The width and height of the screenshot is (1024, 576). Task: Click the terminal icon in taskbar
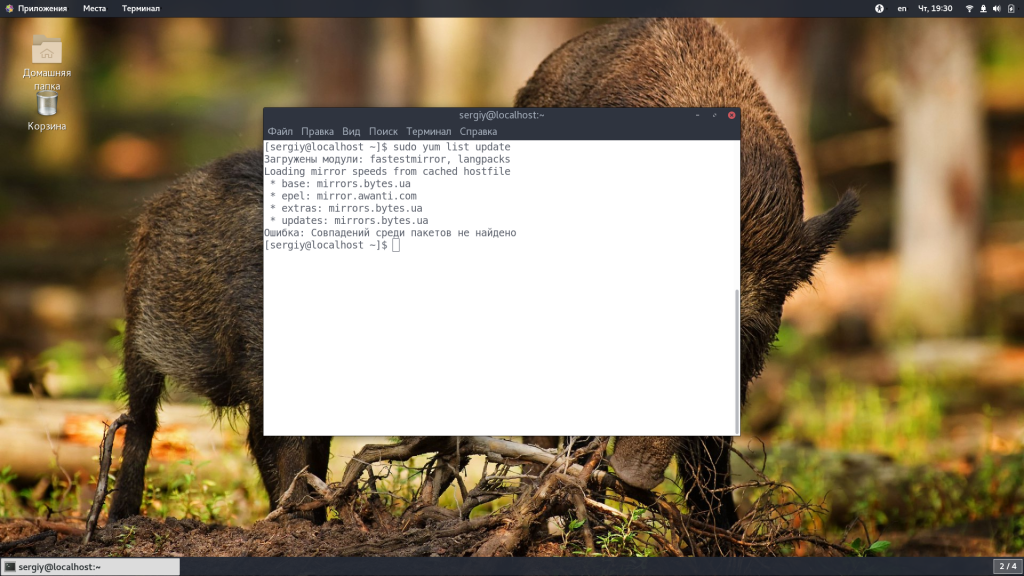click(x=10, y=567)
